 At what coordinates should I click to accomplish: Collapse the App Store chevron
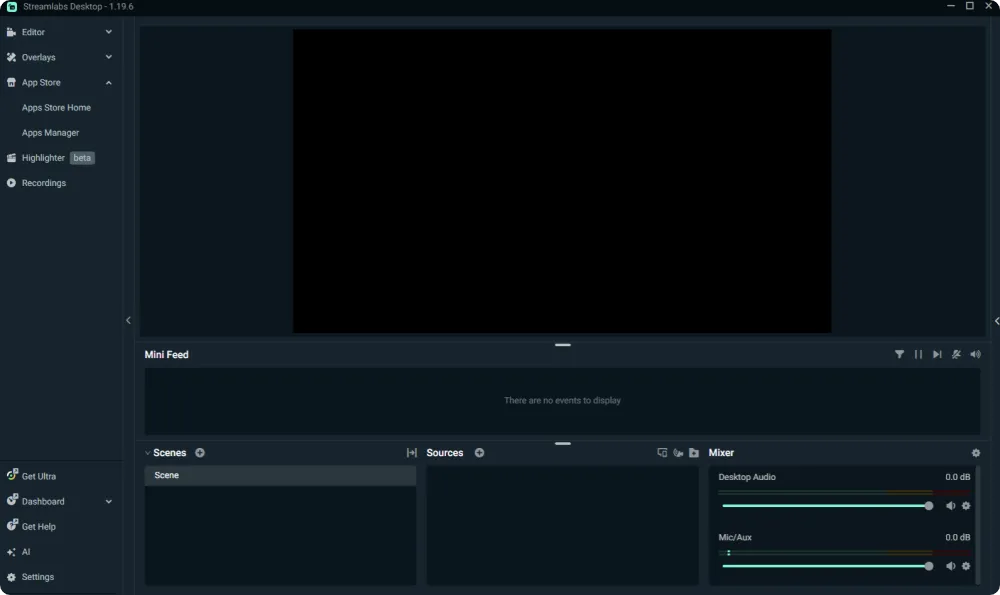(108, 82)
